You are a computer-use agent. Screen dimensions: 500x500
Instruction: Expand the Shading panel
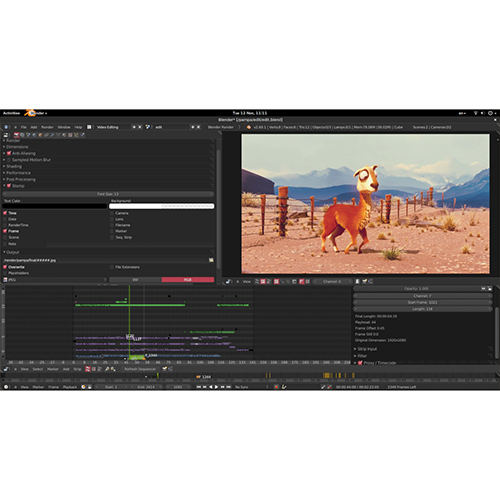pos(14,166)
